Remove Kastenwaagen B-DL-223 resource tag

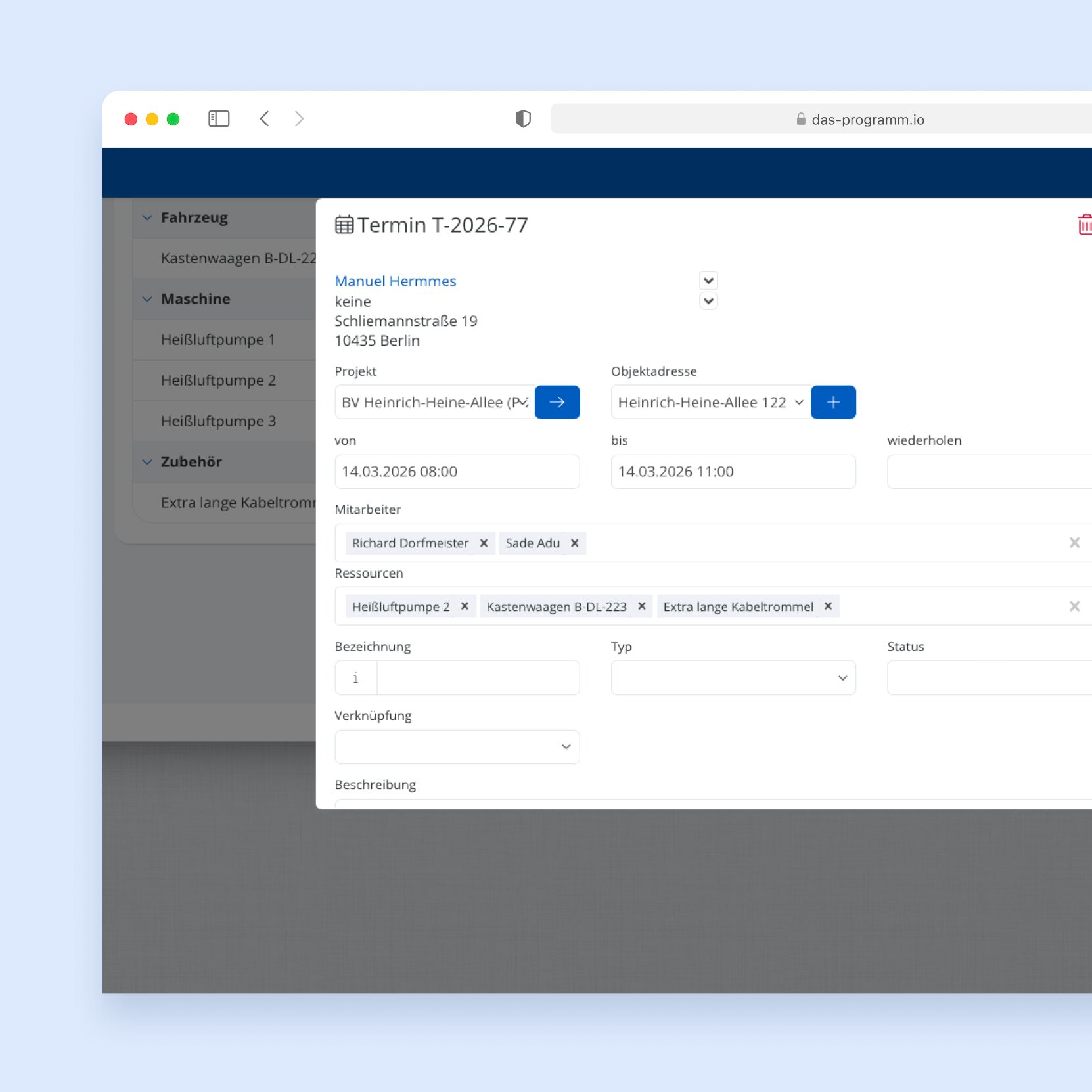(642, 606)
